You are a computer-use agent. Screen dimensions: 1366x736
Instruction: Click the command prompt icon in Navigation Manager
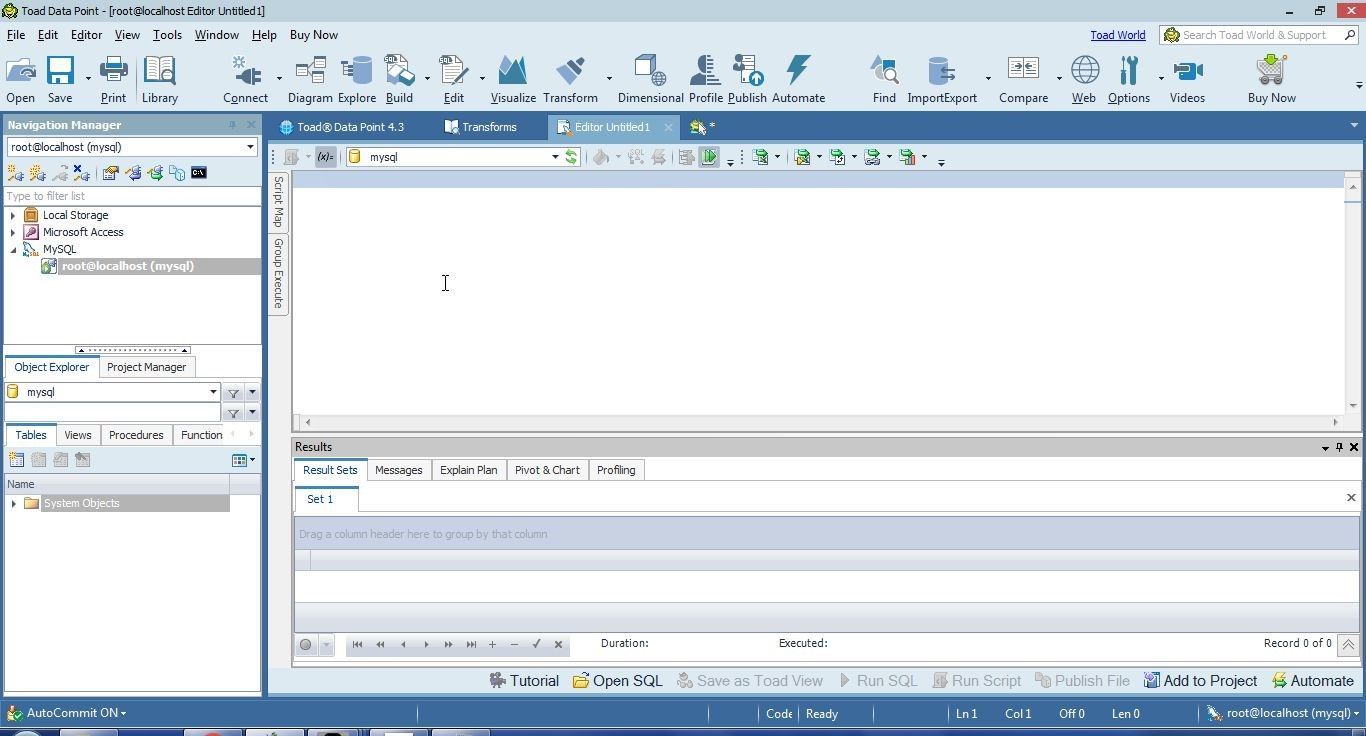tap(199, 173)
